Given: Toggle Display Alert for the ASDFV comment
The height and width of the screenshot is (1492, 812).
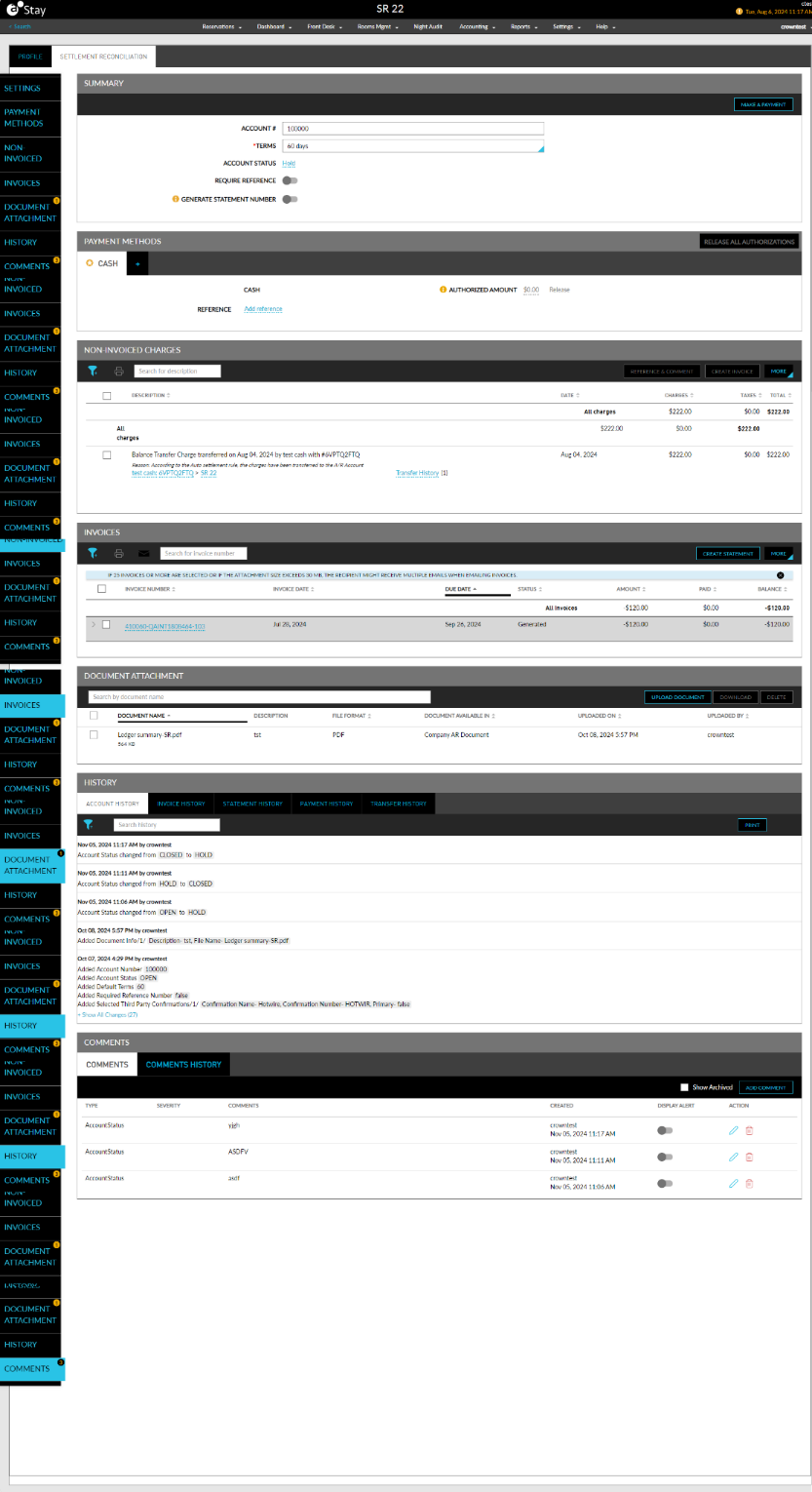Looking at the screenshot, I should [x=664, y=1157].
